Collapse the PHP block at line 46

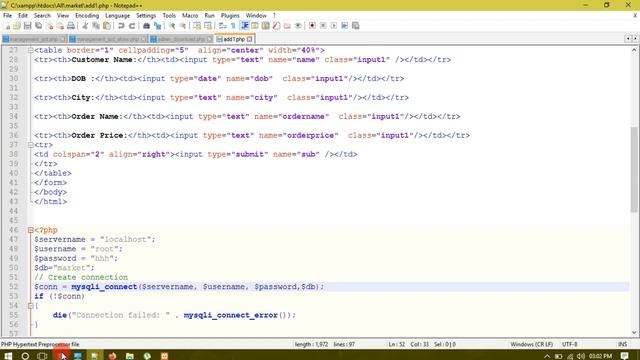(30, 230)
